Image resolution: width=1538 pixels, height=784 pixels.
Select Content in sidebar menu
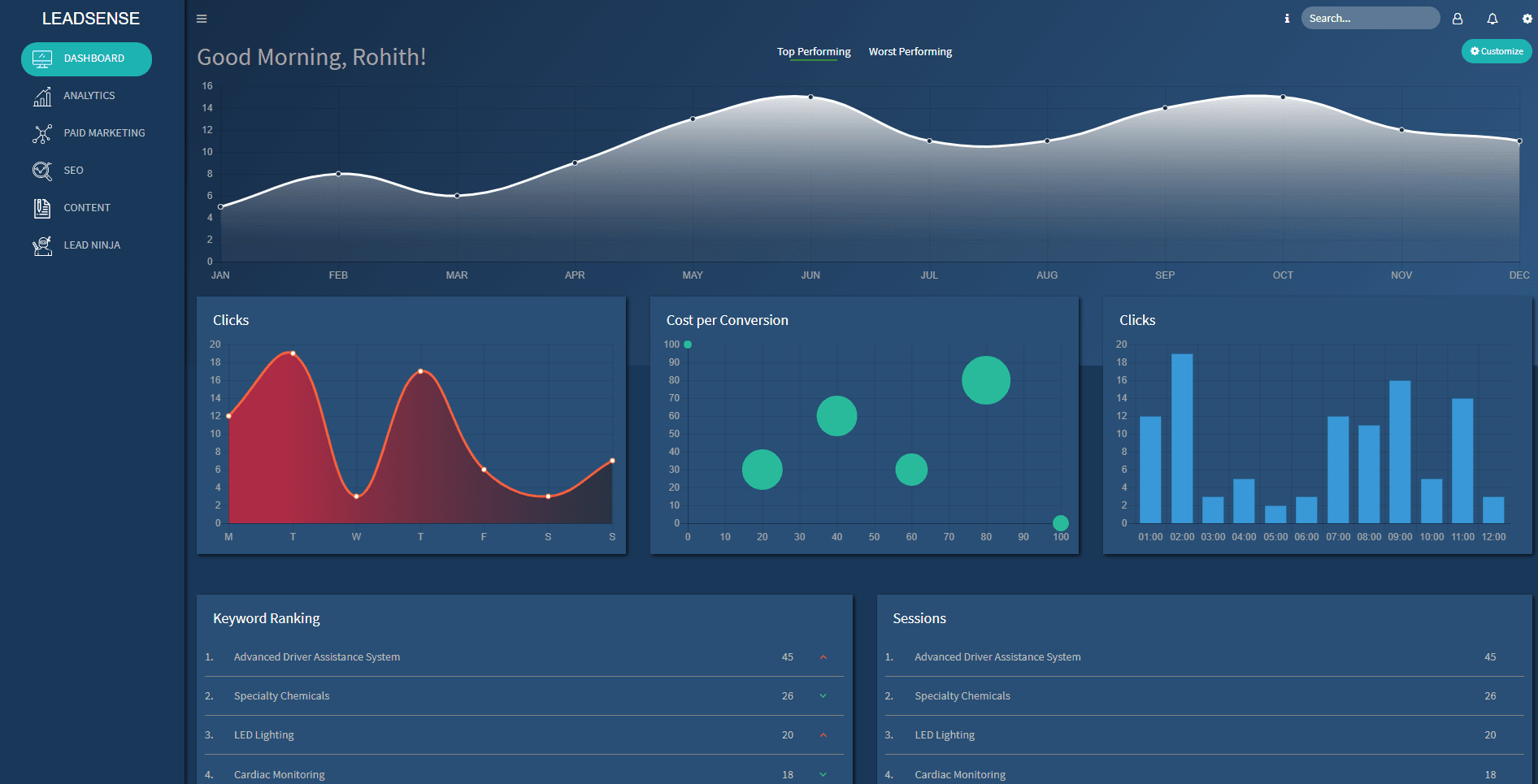[87, 208]
